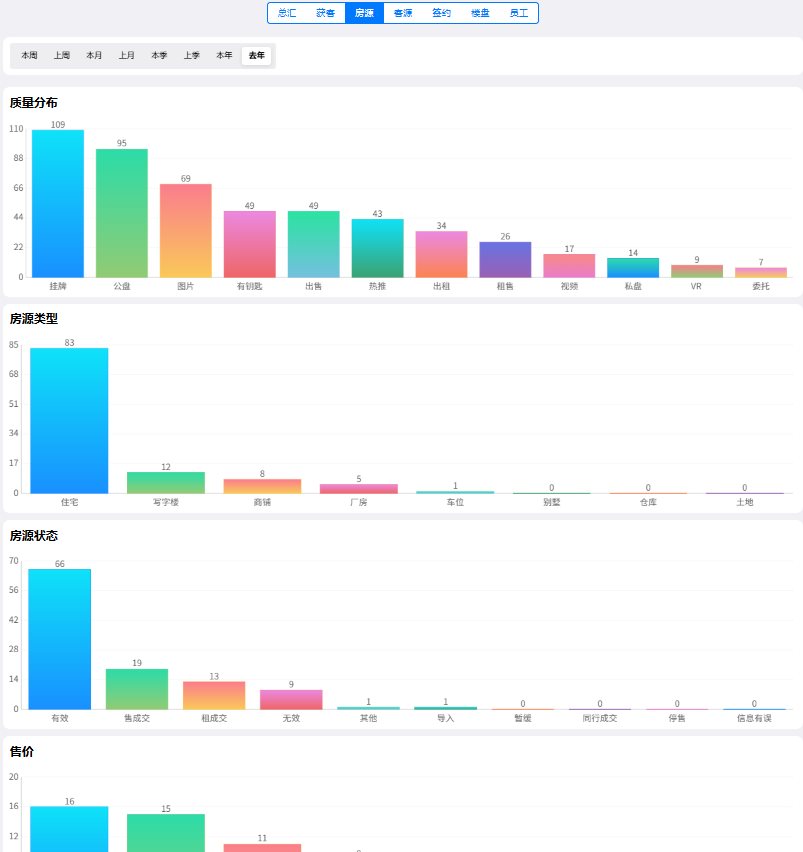Click the 出售 bar showing 49
803x852 pixels.
click(x=313, y=245)
